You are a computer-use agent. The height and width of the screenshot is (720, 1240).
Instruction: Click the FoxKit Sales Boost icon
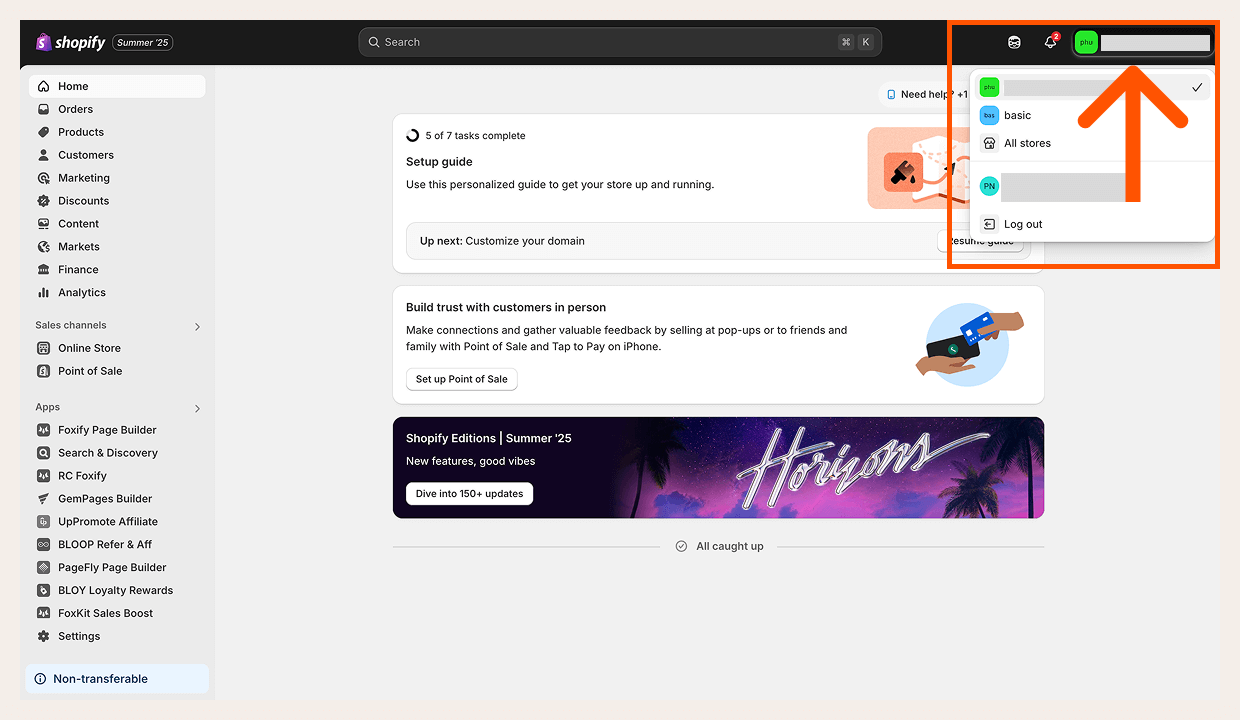point(43,614)
